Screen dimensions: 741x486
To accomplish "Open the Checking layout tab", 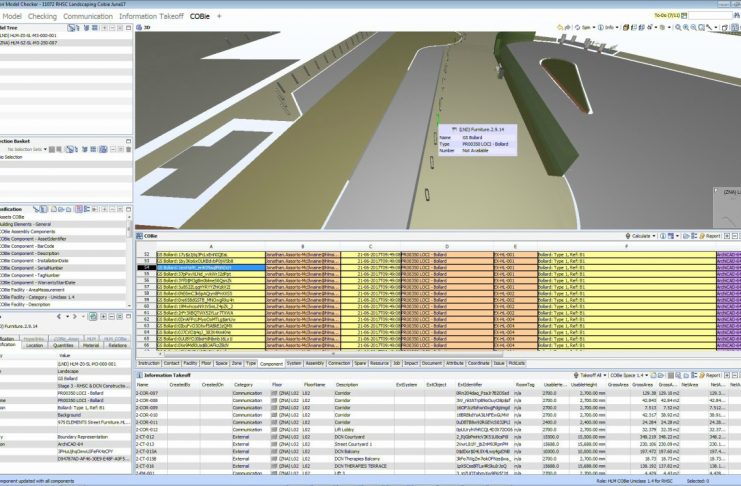I will point(42,16).
